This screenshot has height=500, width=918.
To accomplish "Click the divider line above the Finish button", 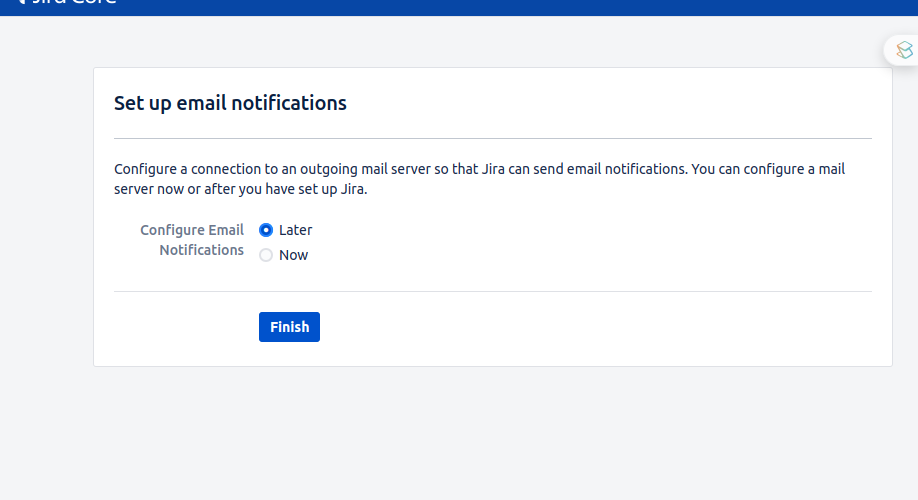I will pos(493,291).
